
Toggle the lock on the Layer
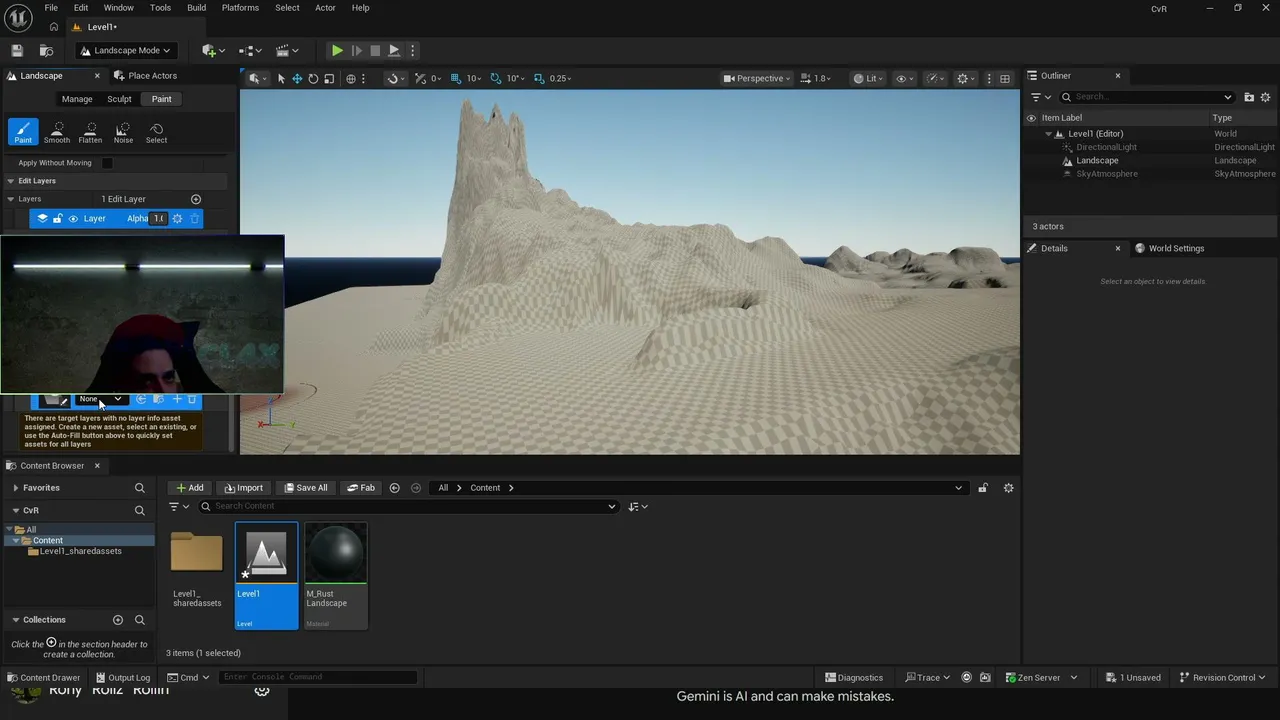(57, 218)
